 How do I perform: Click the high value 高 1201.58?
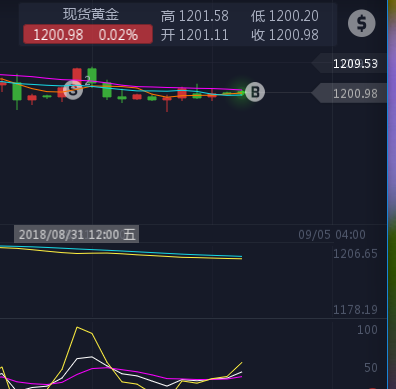195,16
